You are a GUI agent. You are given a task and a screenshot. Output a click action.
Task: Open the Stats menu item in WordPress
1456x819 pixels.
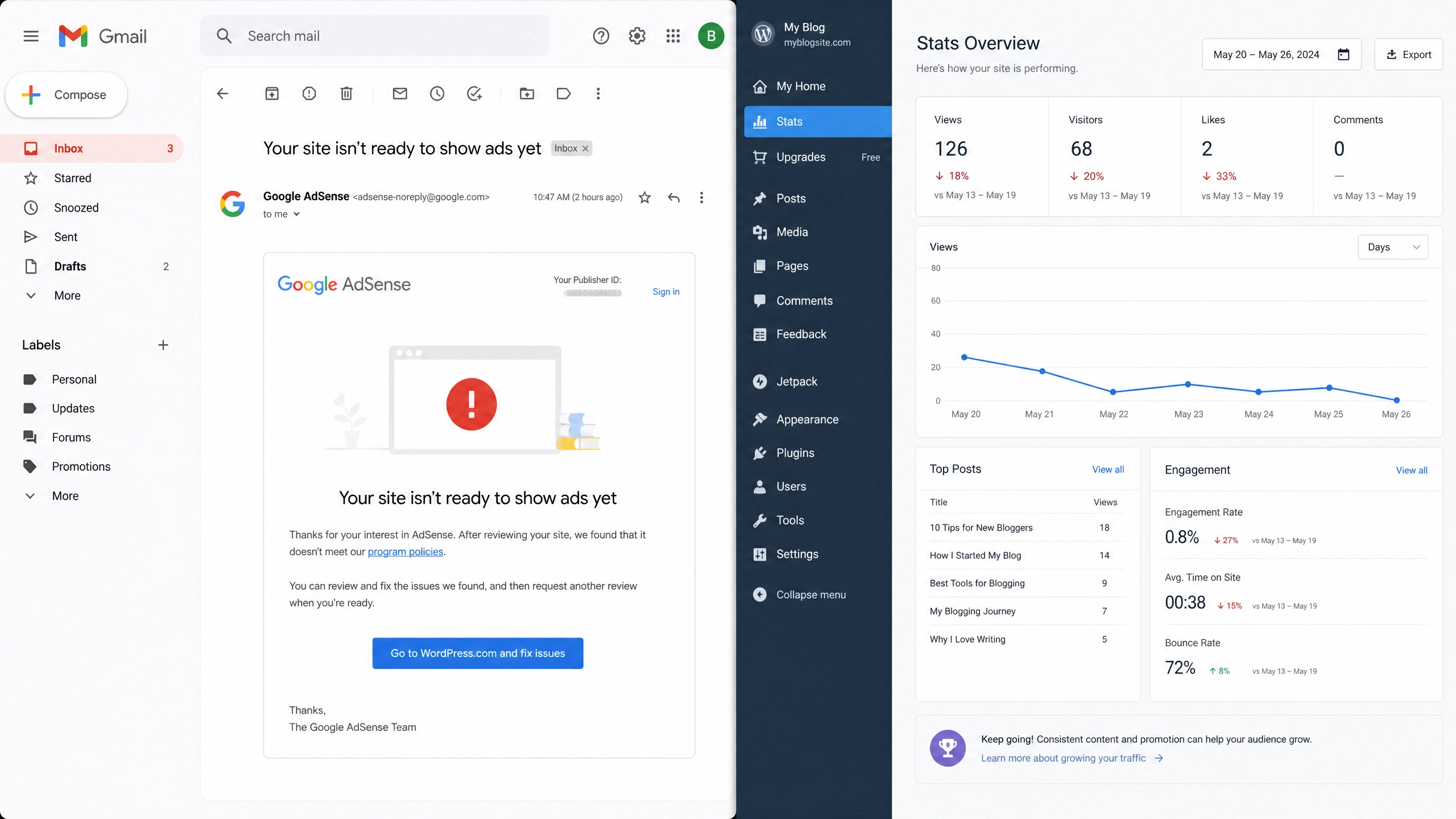817,122
